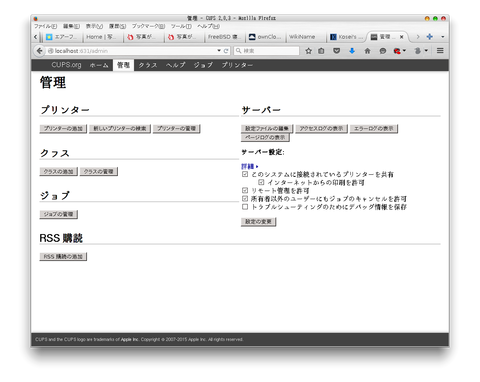Viewport: 480px width, 382px height.
Task: Open the 履歴 menu
Action: tap(117, 26)
